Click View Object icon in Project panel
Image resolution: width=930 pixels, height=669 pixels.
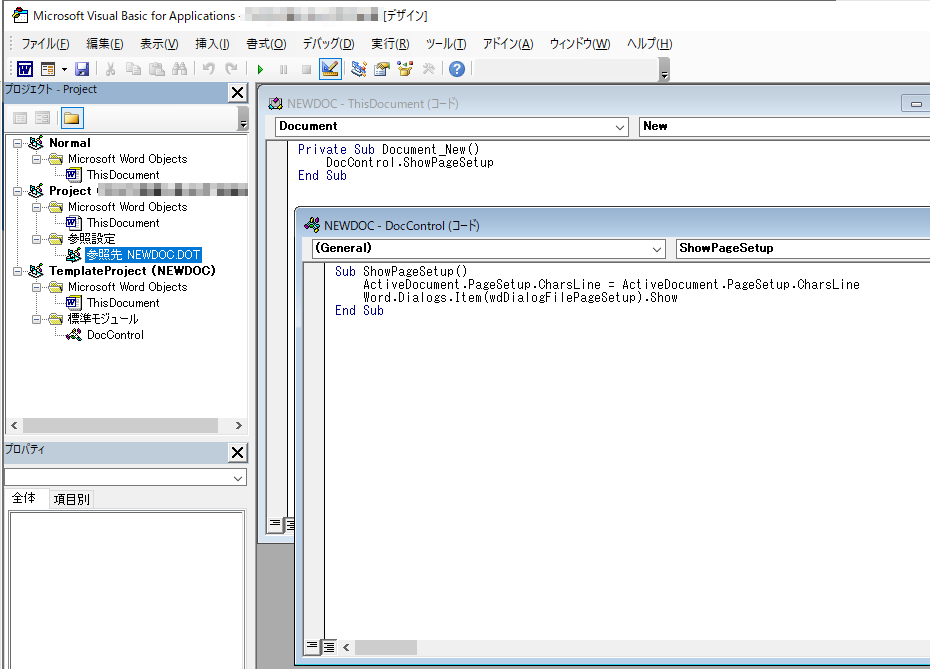click(x=42, y=118)
